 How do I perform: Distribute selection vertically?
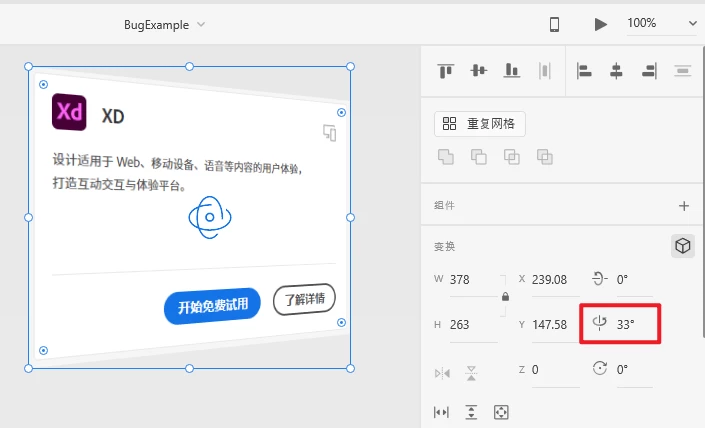[683, 71]
